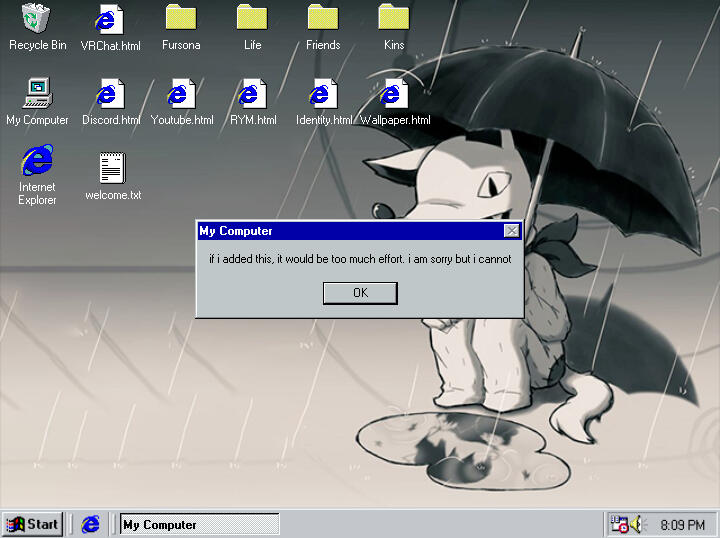This screenshot has width=720, height=538.
Task: Select the My Computer desktop icon
Action: point(37,94)
